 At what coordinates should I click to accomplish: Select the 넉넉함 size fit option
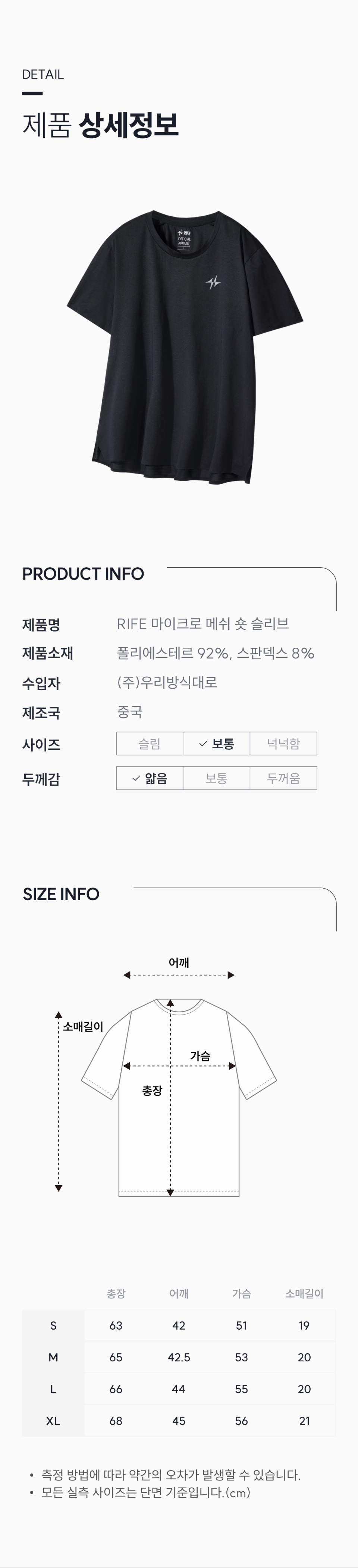coord(283,744)
